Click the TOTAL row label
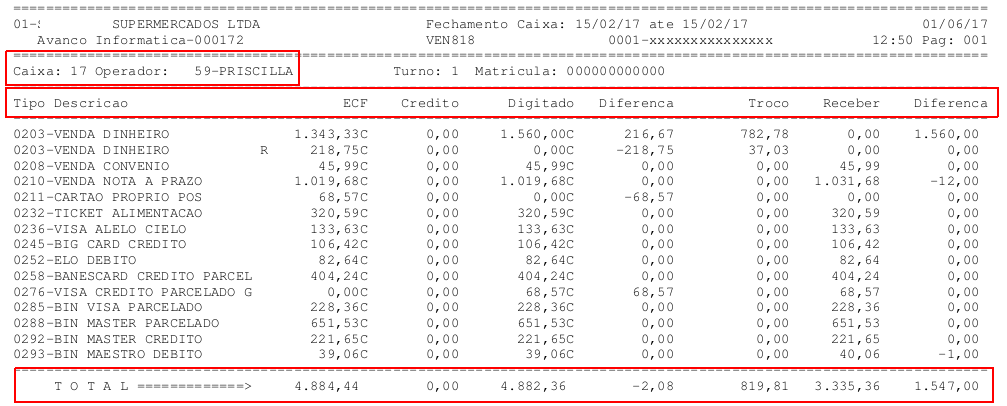The width and height of the screenshot is (1007, 406). [92, 385]
